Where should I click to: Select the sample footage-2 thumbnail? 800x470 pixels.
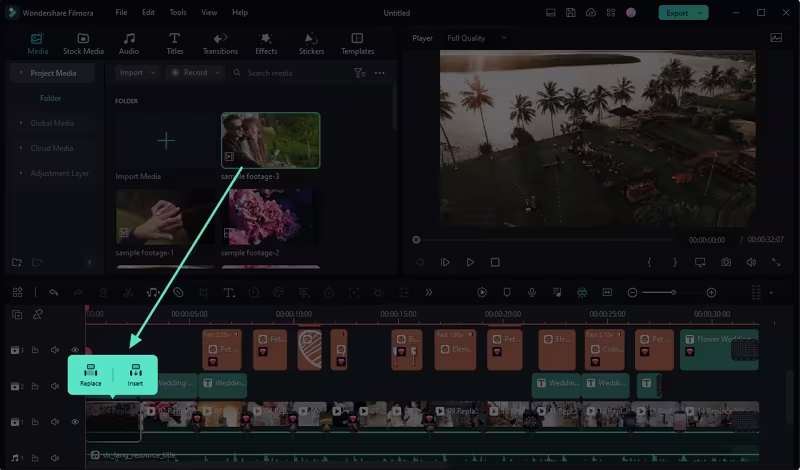point(270,217)
